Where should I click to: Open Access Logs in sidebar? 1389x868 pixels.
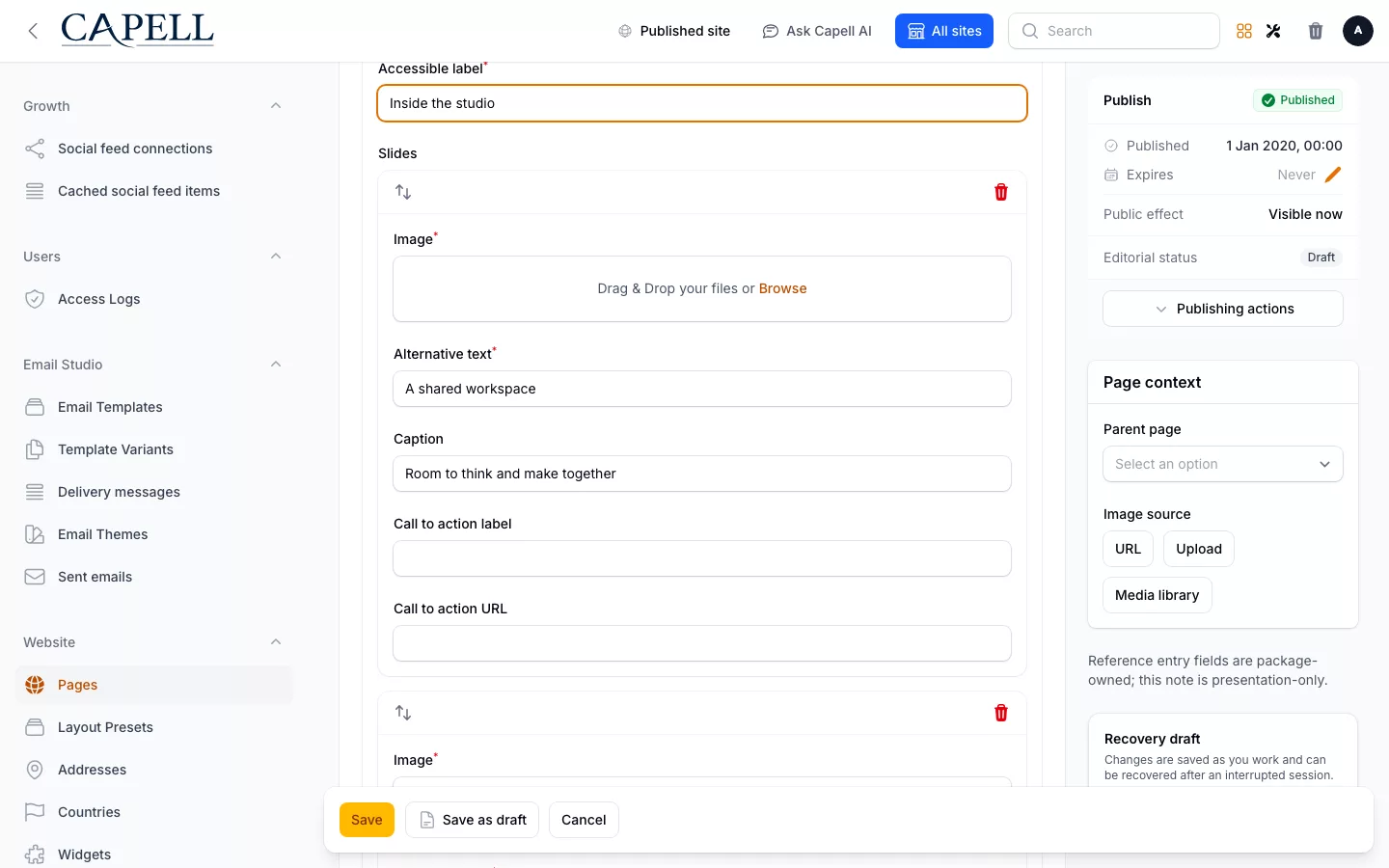point(154,299)
